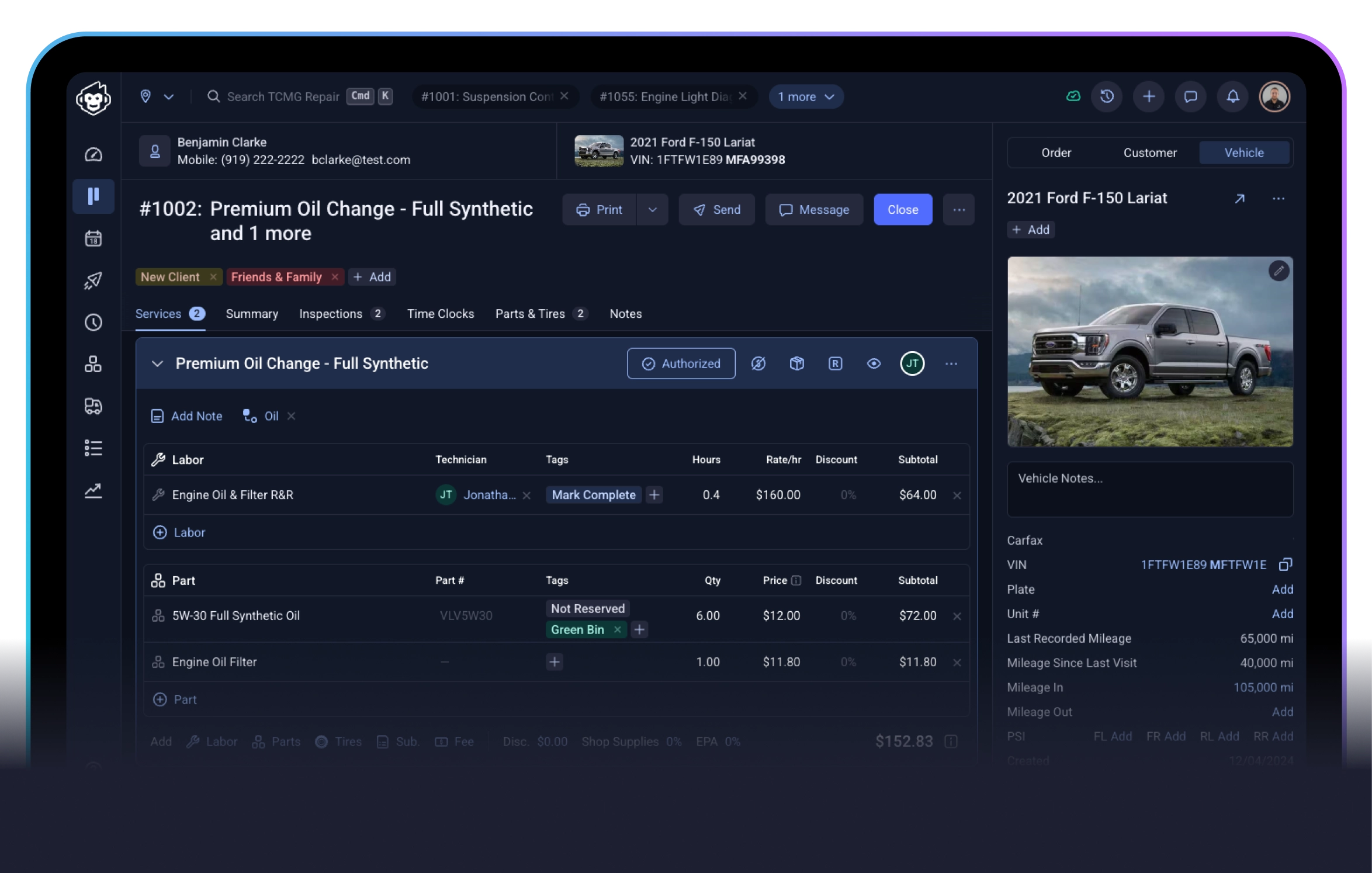The width and height of the screenshot is (1372, 873).
Task: Open the calendar icon in the sidebar
Action: point(93,239)
